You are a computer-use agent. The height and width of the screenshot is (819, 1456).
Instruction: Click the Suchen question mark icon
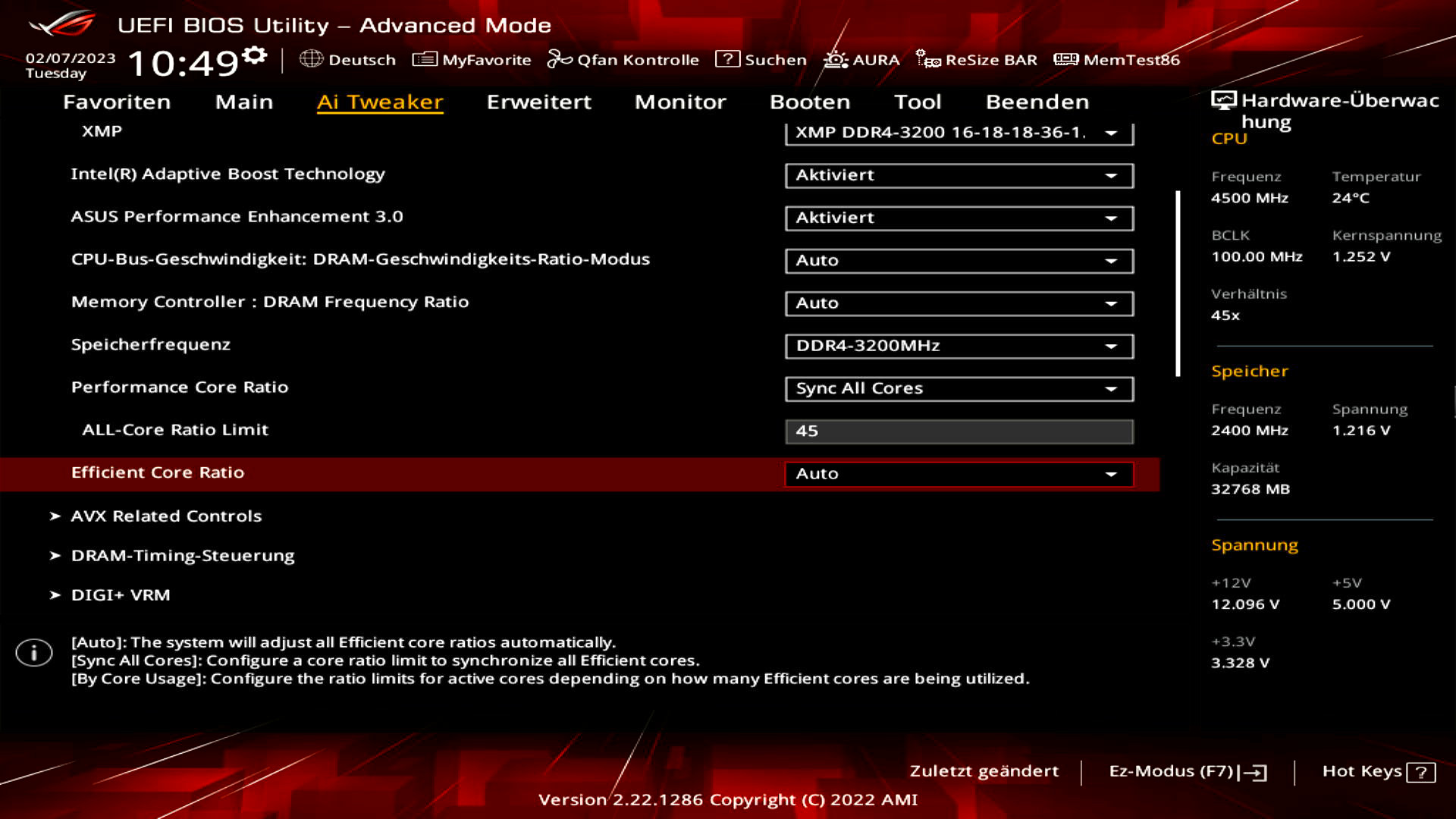726,59
